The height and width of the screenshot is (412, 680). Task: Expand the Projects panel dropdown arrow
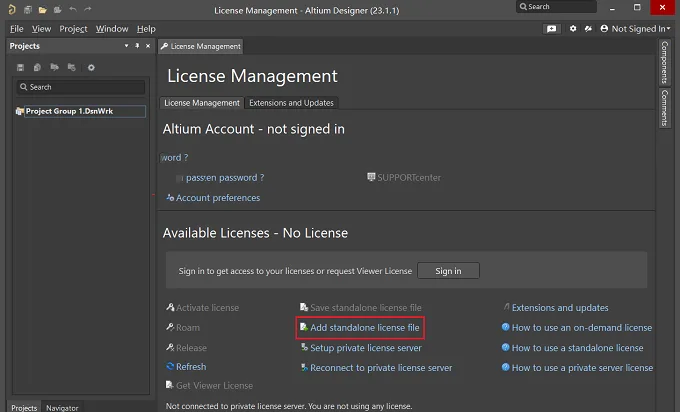pyautogui.click(x=126, y=46)
